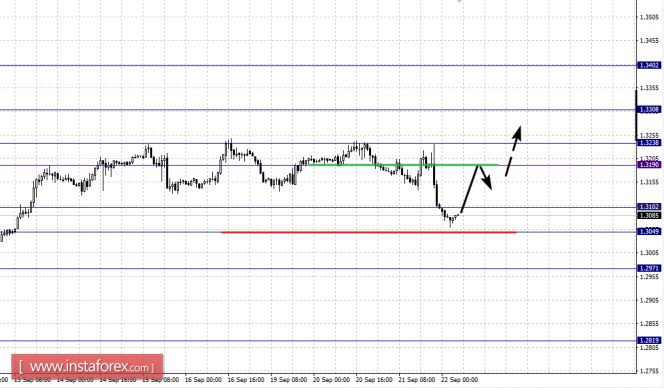Click the 1.3402 price level label
The height and width of the screenshot is (388, 664).
pyautogui.click(x=649, y=65)
